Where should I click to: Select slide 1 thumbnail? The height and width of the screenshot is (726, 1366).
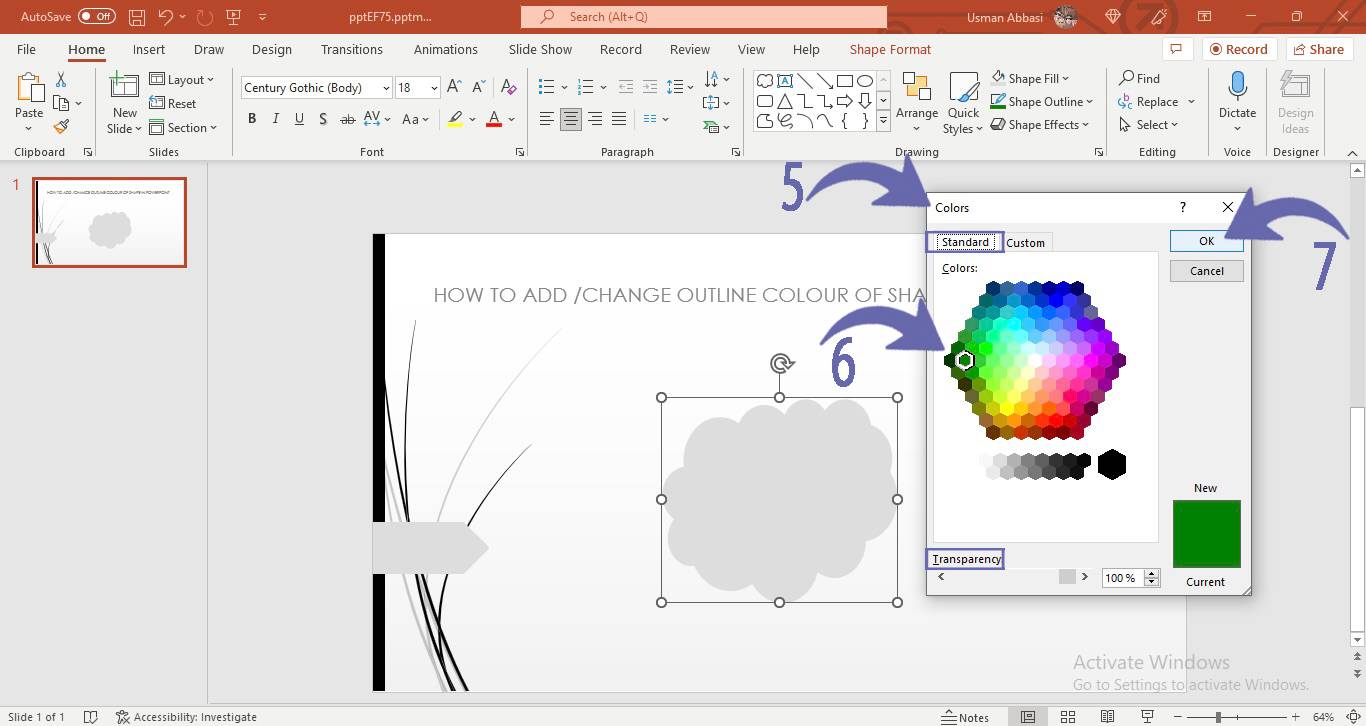click(109, 222)
